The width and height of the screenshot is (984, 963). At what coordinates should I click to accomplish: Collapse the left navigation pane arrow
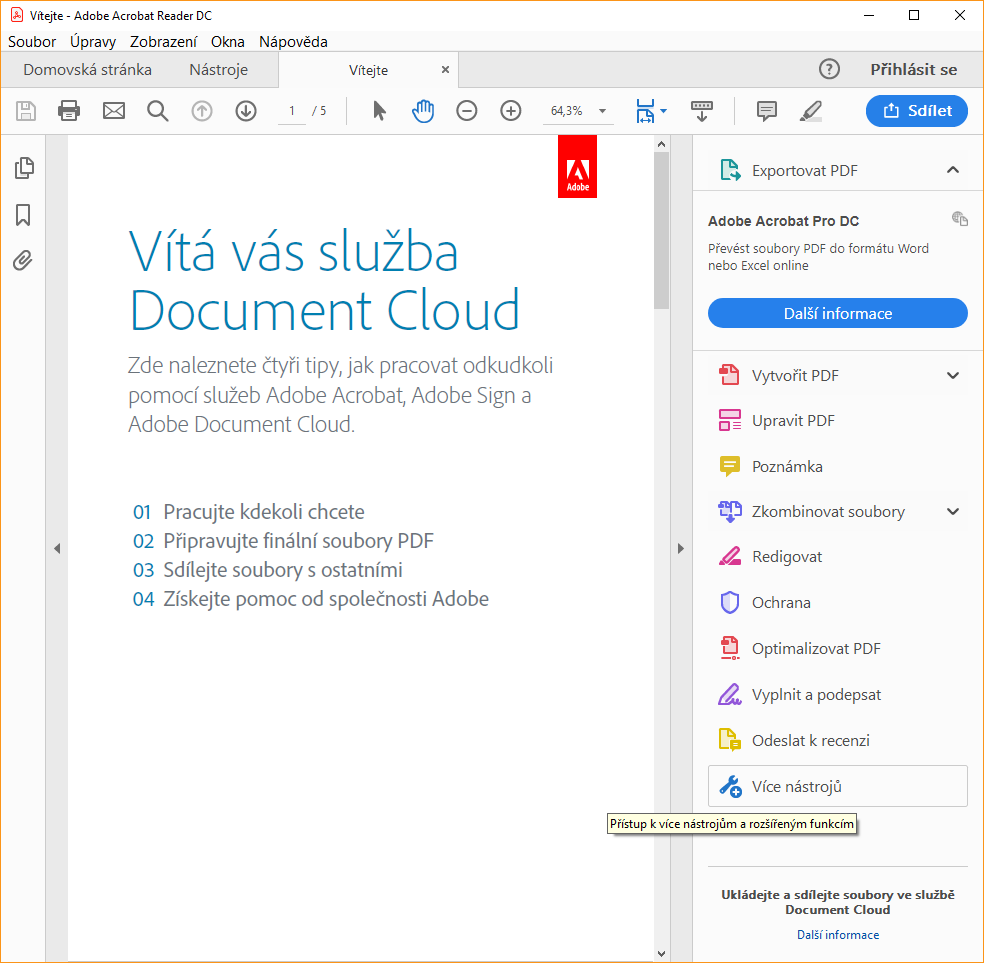pos(57,548)
